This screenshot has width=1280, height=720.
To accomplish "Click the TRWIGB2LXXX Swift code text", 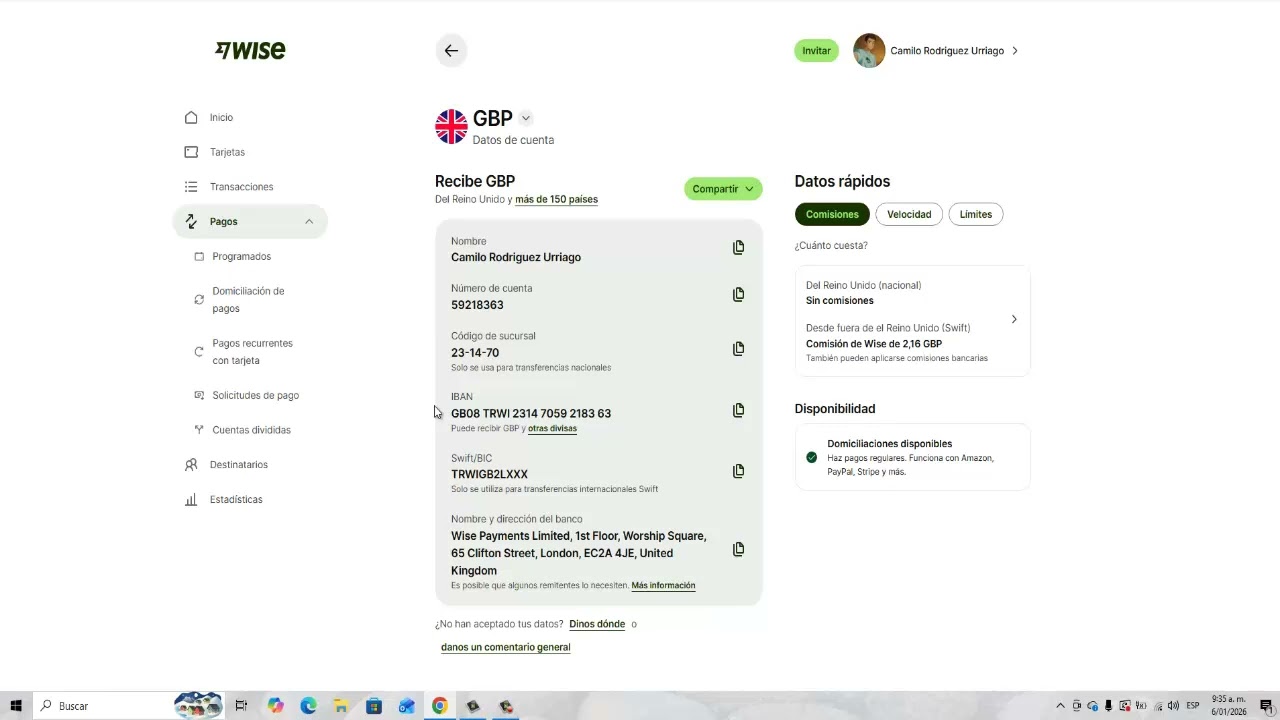I will pyautogui.click(x=489, y=475).
